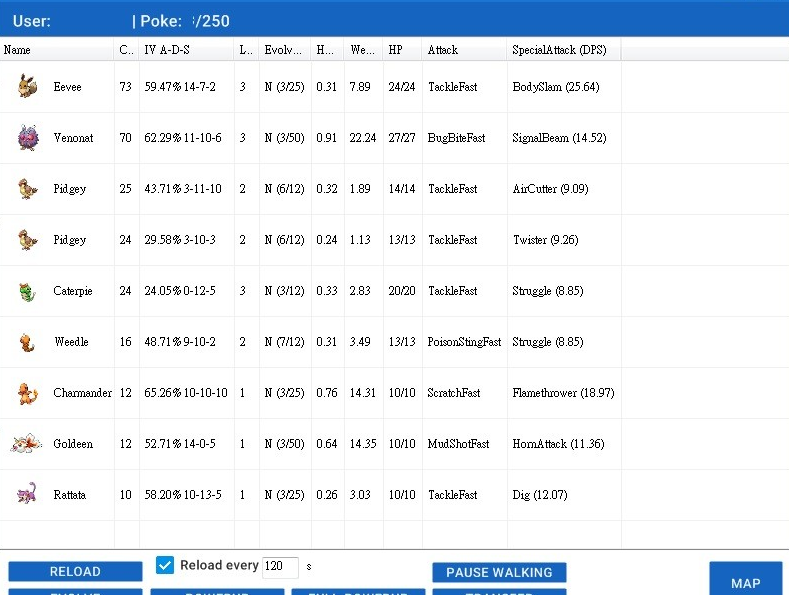The height and width of the screenshot is (595, 789).
Task: Click the Weedle sprite icon
Action: (27, 342)
